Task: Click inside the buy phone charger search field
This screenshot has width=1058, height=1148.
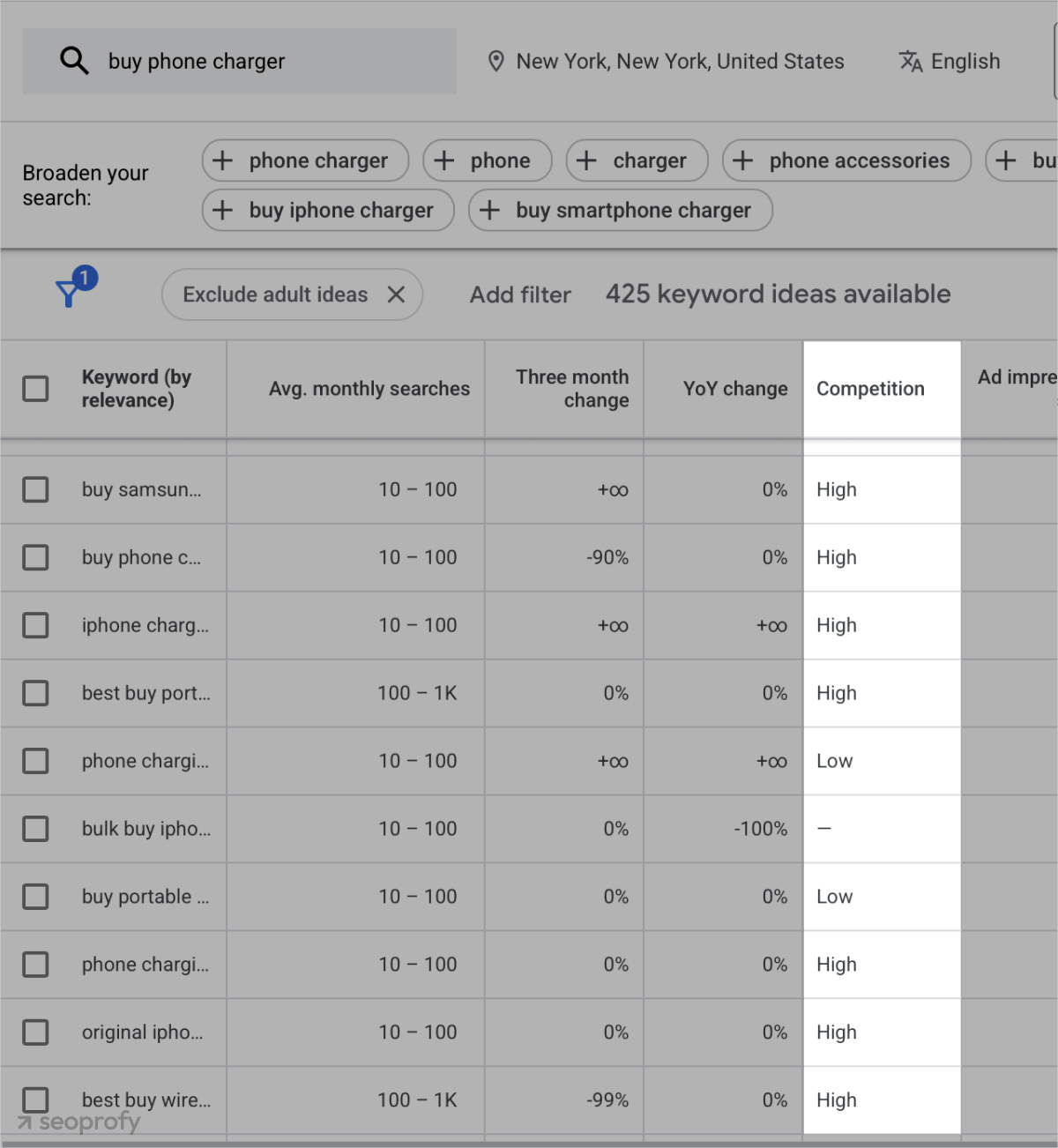Action: [264, 61]
